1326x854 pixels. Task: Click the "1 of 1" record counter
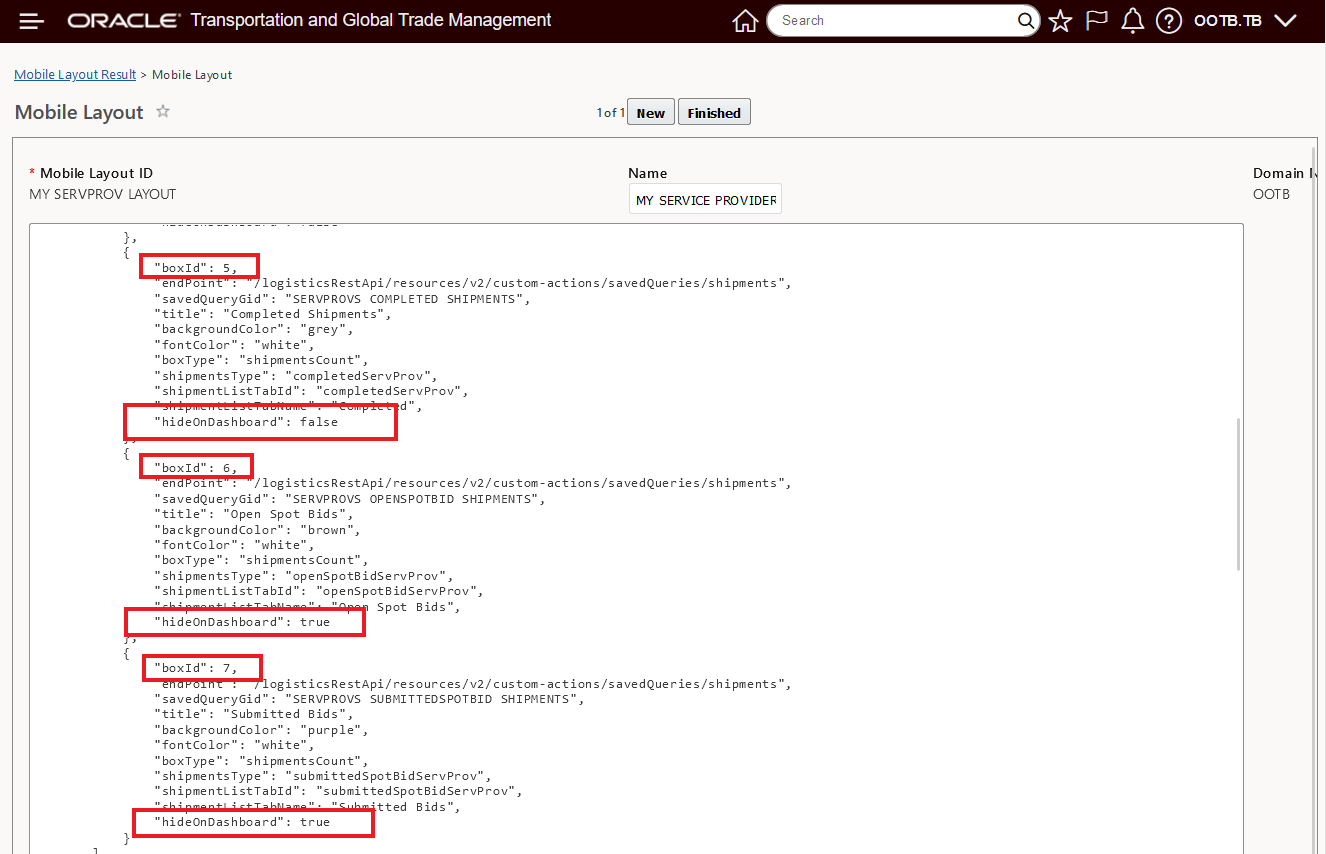tap(610, 113)
